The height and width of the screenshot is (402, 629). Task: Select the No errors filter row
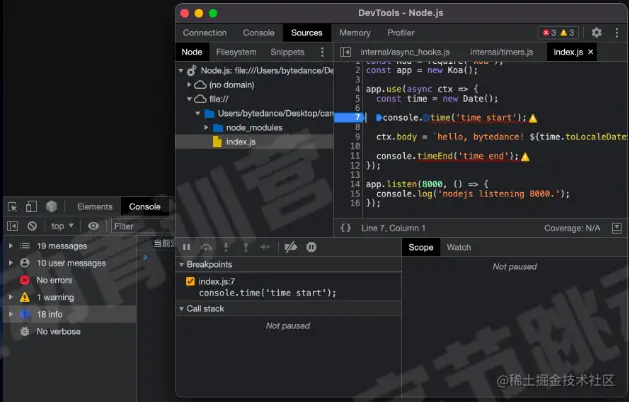[x=69, y=280]
